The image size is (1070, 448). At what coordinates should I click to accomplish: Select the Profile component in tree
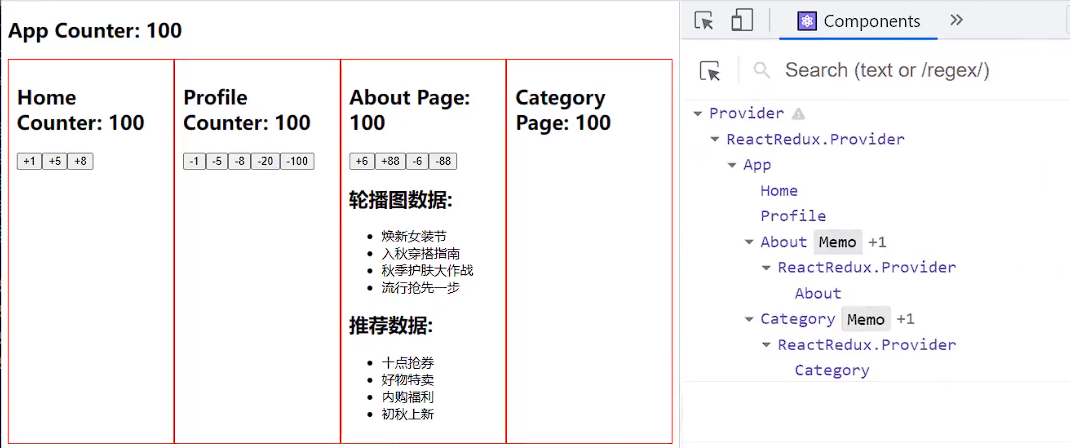coord(793,216)
